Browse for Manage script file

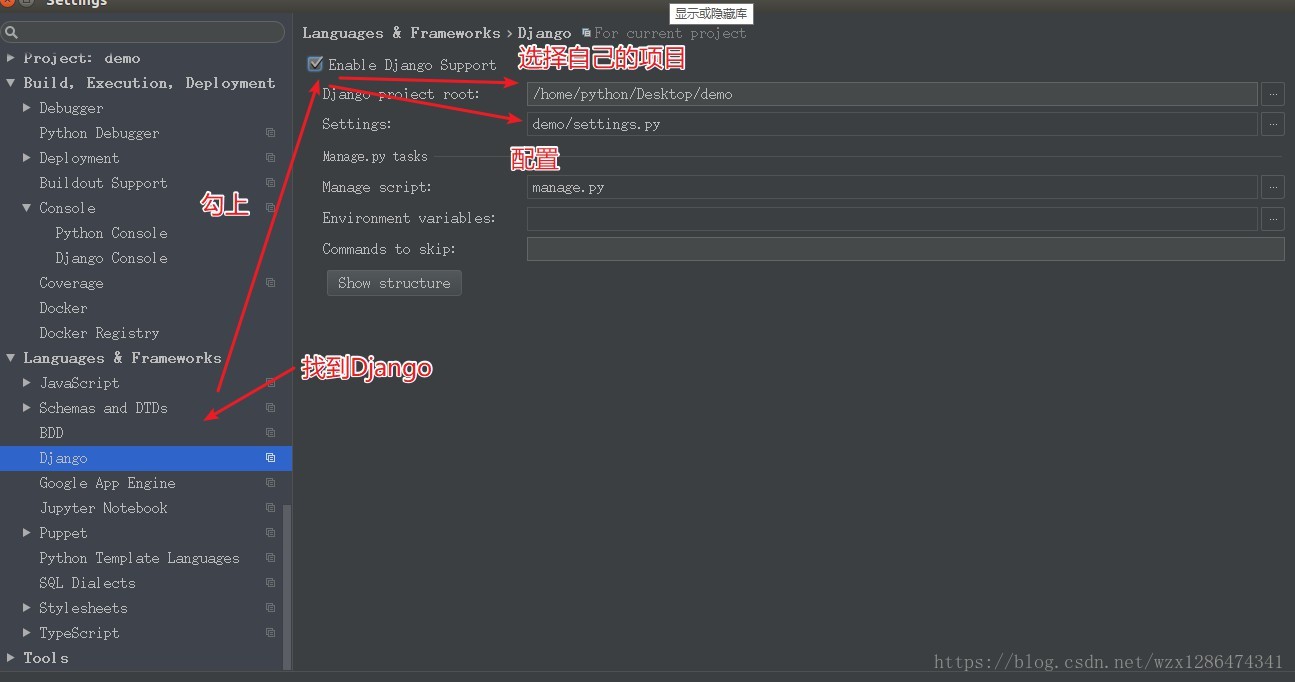click(x=1272, y=187)
